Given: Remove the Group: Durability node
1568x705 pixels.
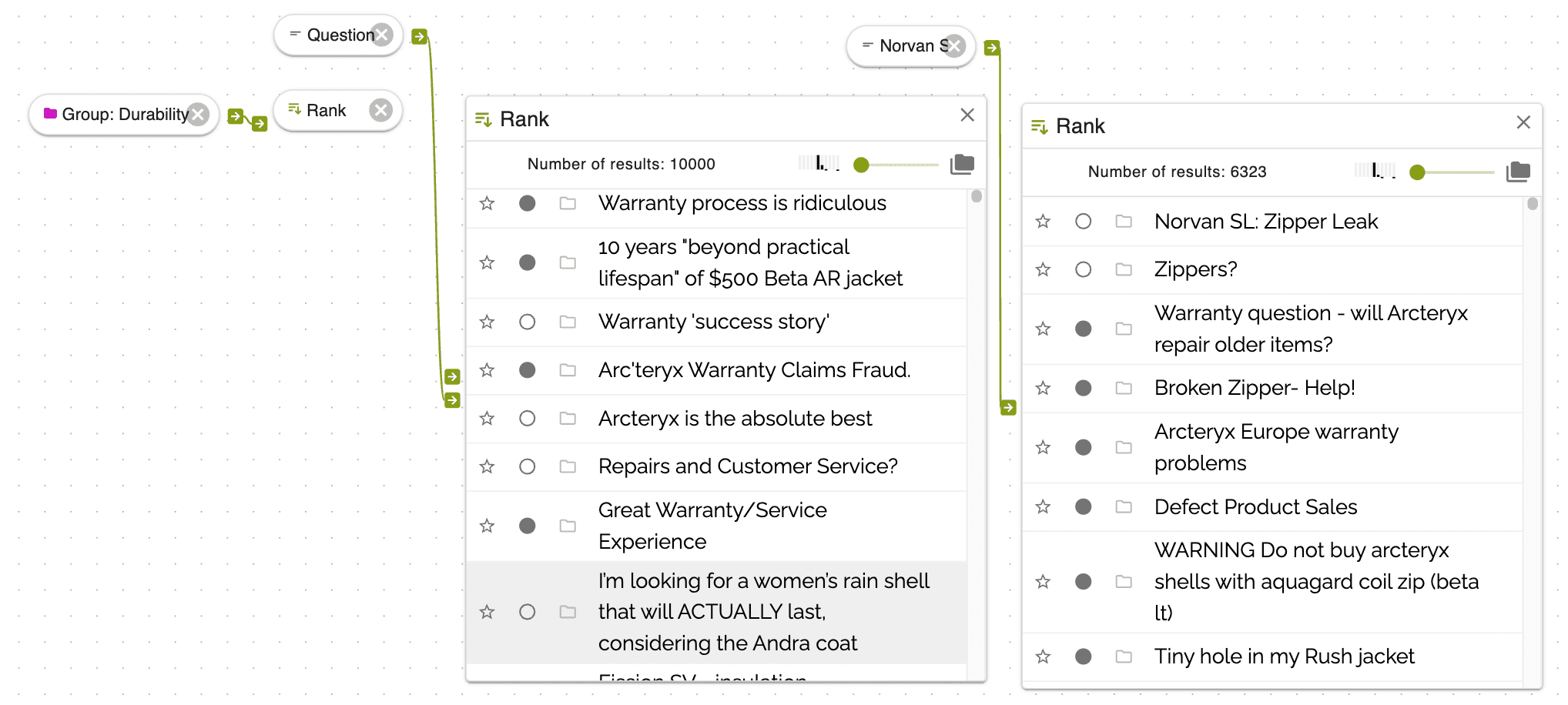Looking at the screenshot, I should click(199, 115).
